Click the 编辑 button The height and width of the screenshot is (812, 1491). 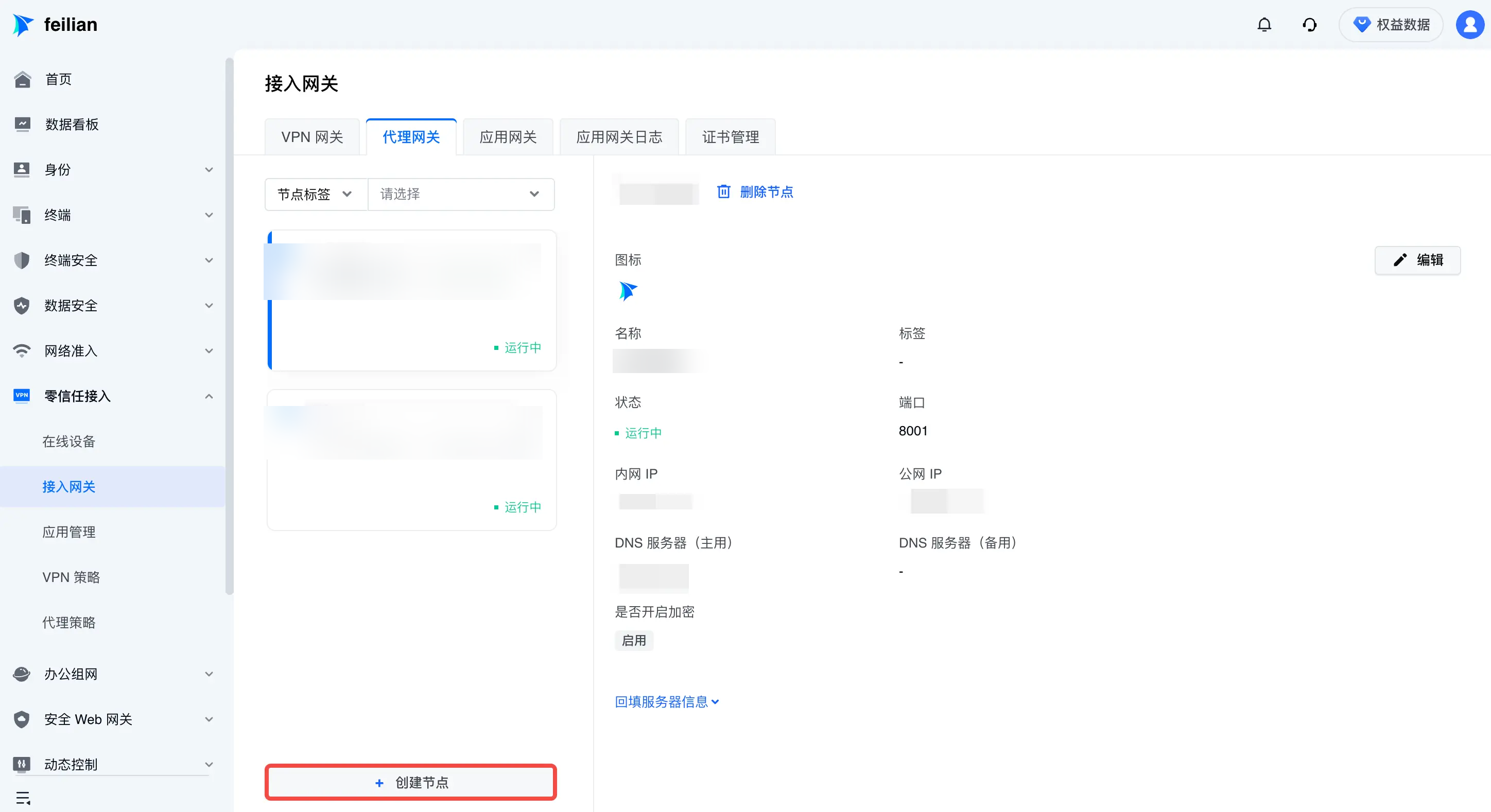pyautogui.click(x=1417, y=260)
